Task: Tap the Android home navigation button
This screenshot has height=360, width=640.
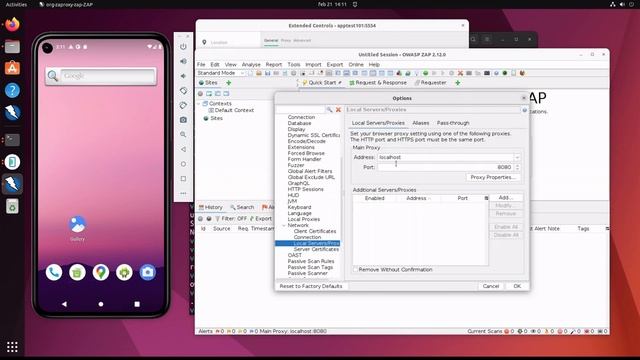Action: tap(101, 304)
